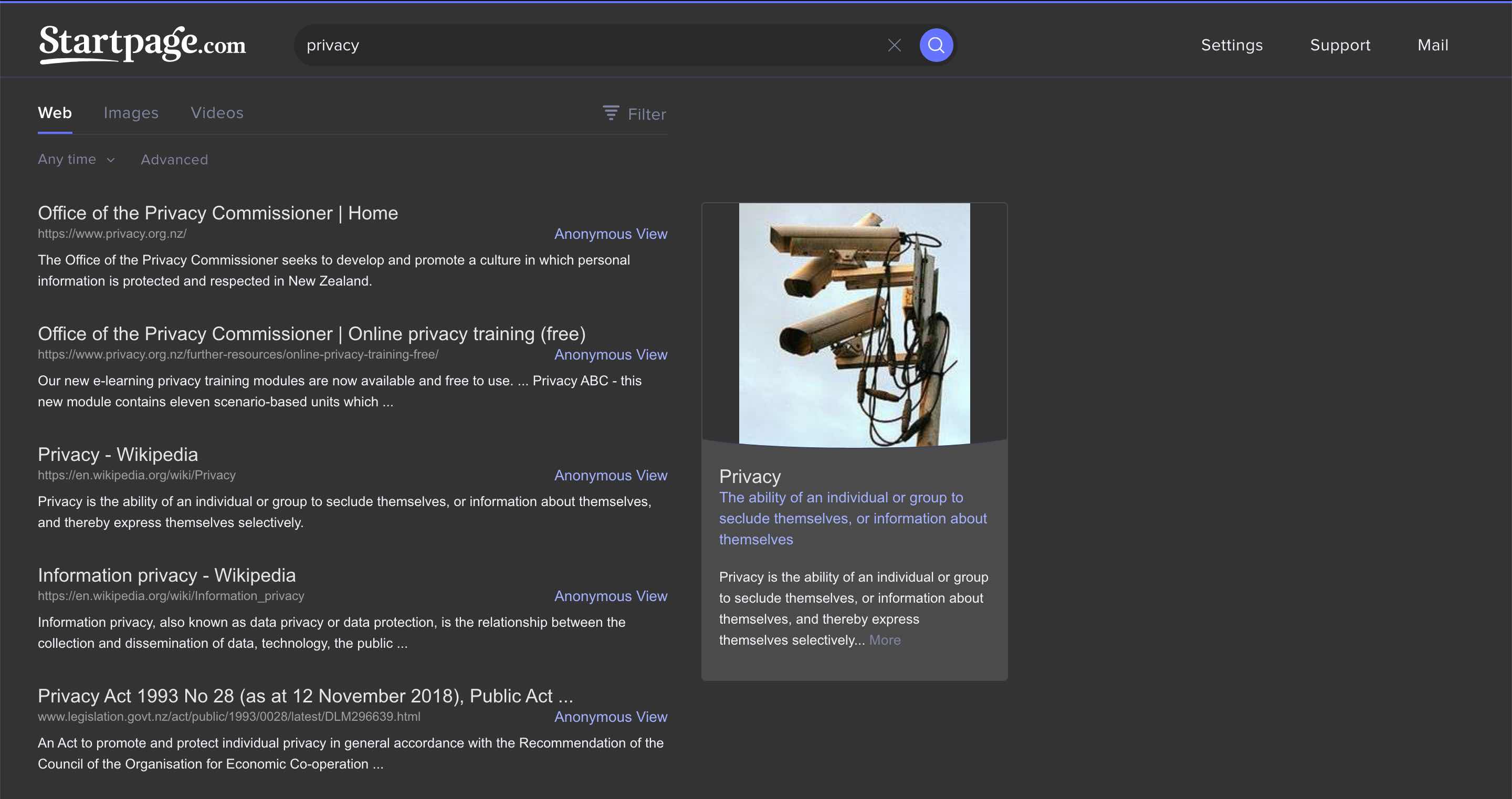Switch to the Images tab
The height and width of the screenshot is (799, 1512).
click(x=131, y=113)
